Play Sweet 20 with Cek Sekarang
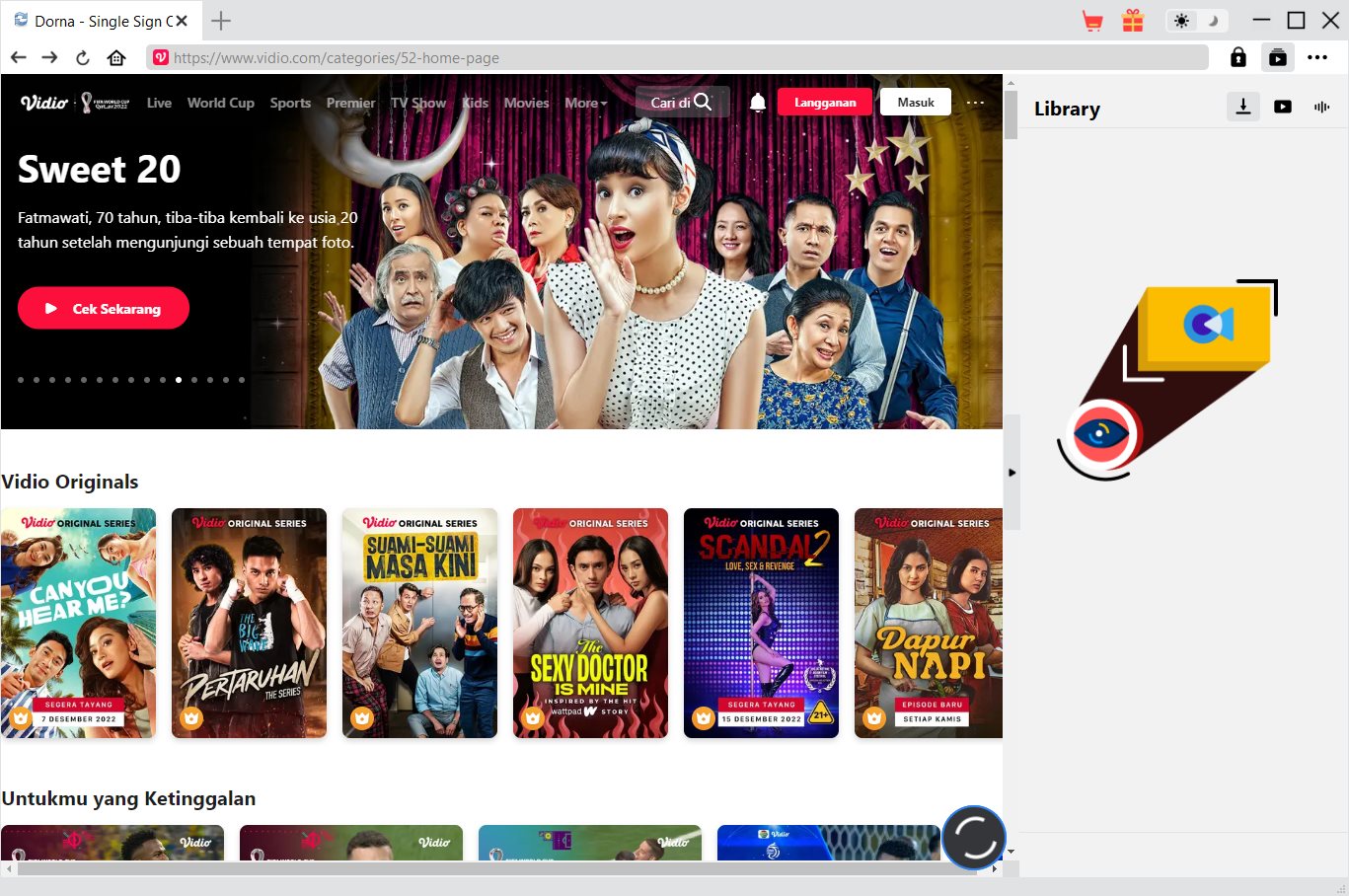The height and width of the screenshot is (896, 1349). 104,309
